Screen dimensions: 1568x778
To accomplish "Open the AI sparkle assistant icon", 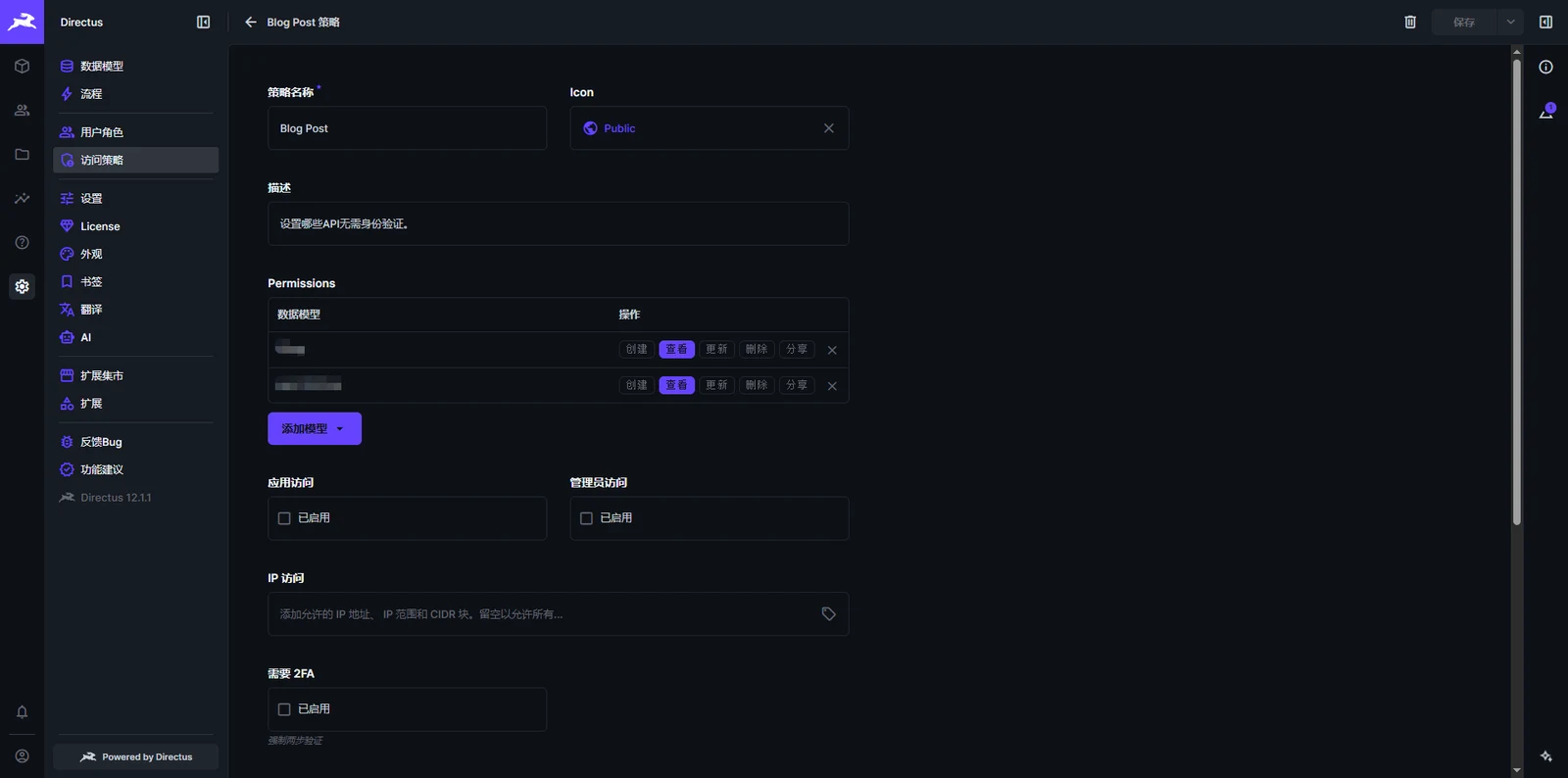I will (1545, 756).
